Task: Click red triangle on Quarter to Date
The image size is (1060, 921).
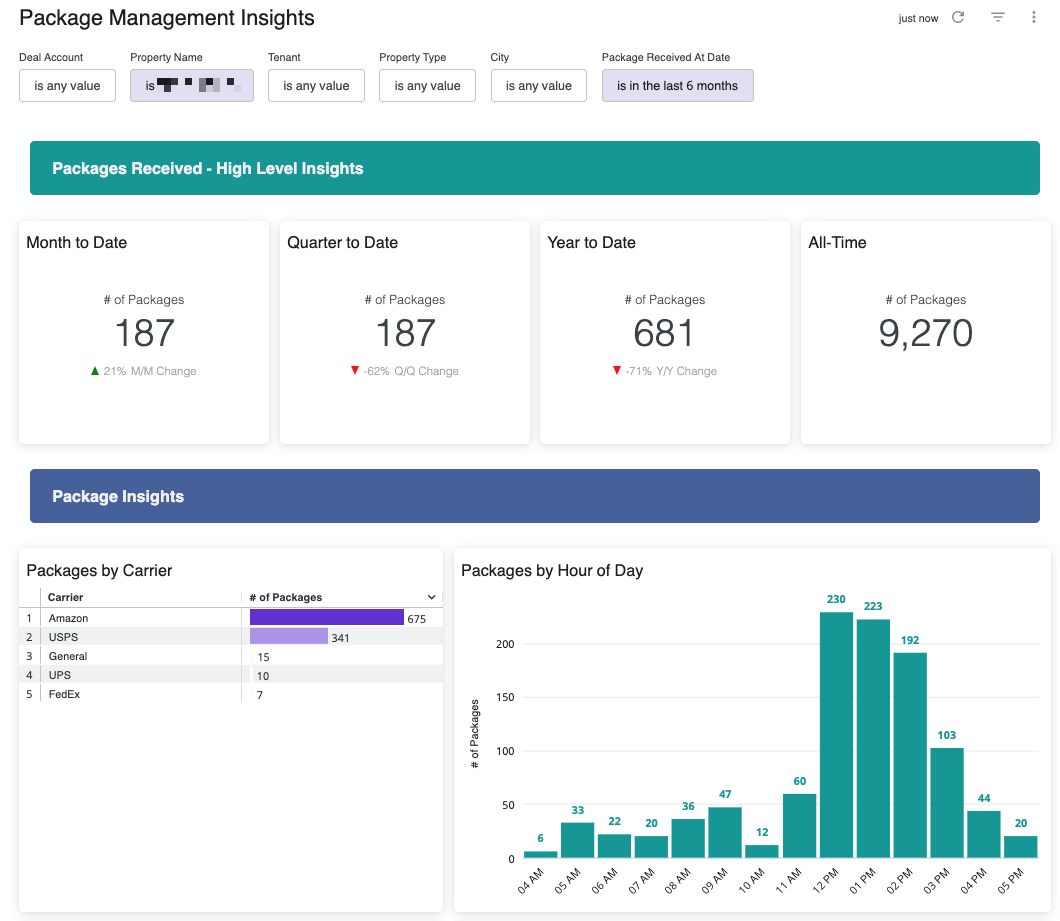Action: (x=354, y=371)
